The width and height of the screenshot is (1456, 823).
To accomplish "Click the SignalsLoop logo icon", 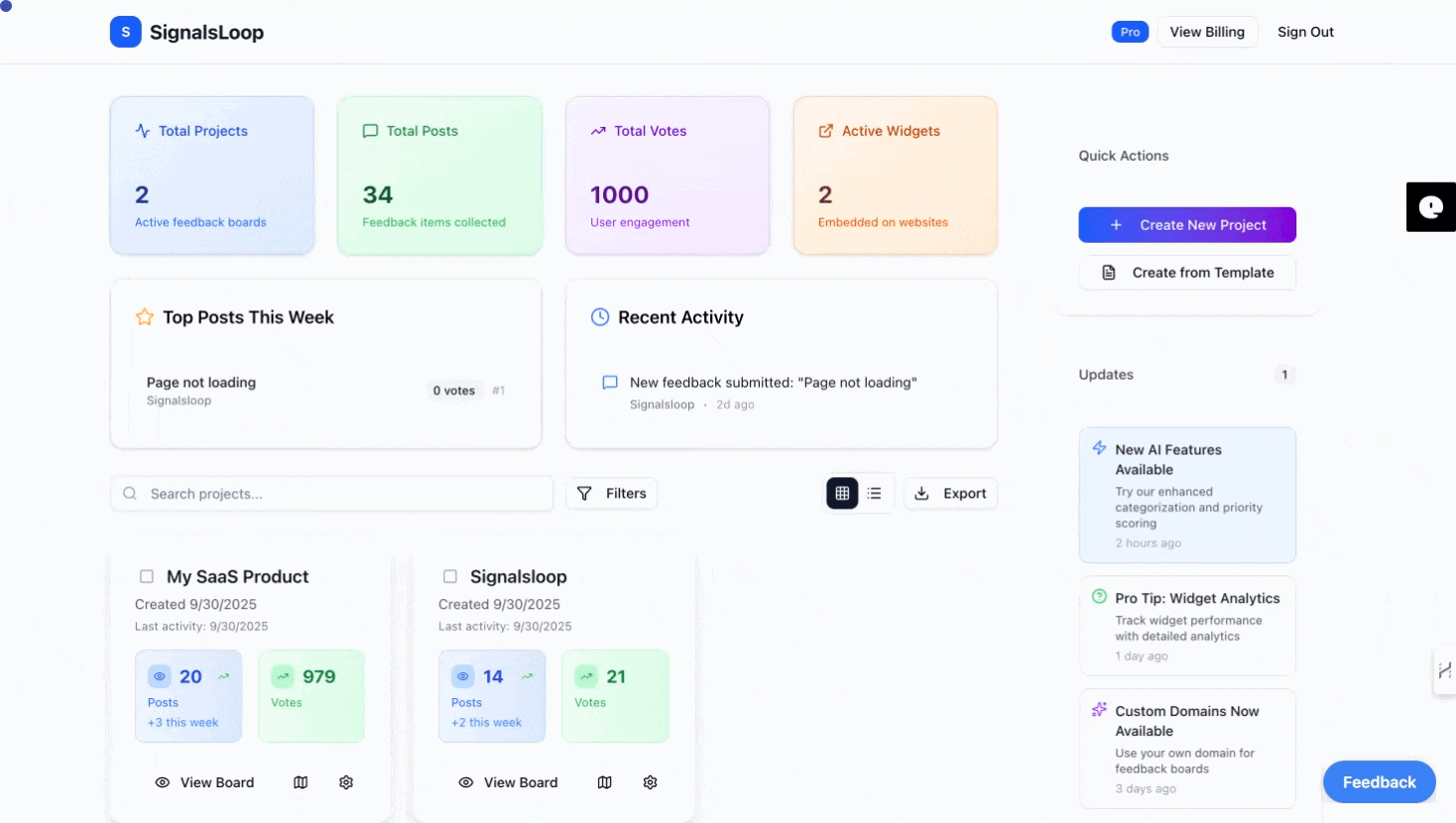I will click(x=125, y=32).
